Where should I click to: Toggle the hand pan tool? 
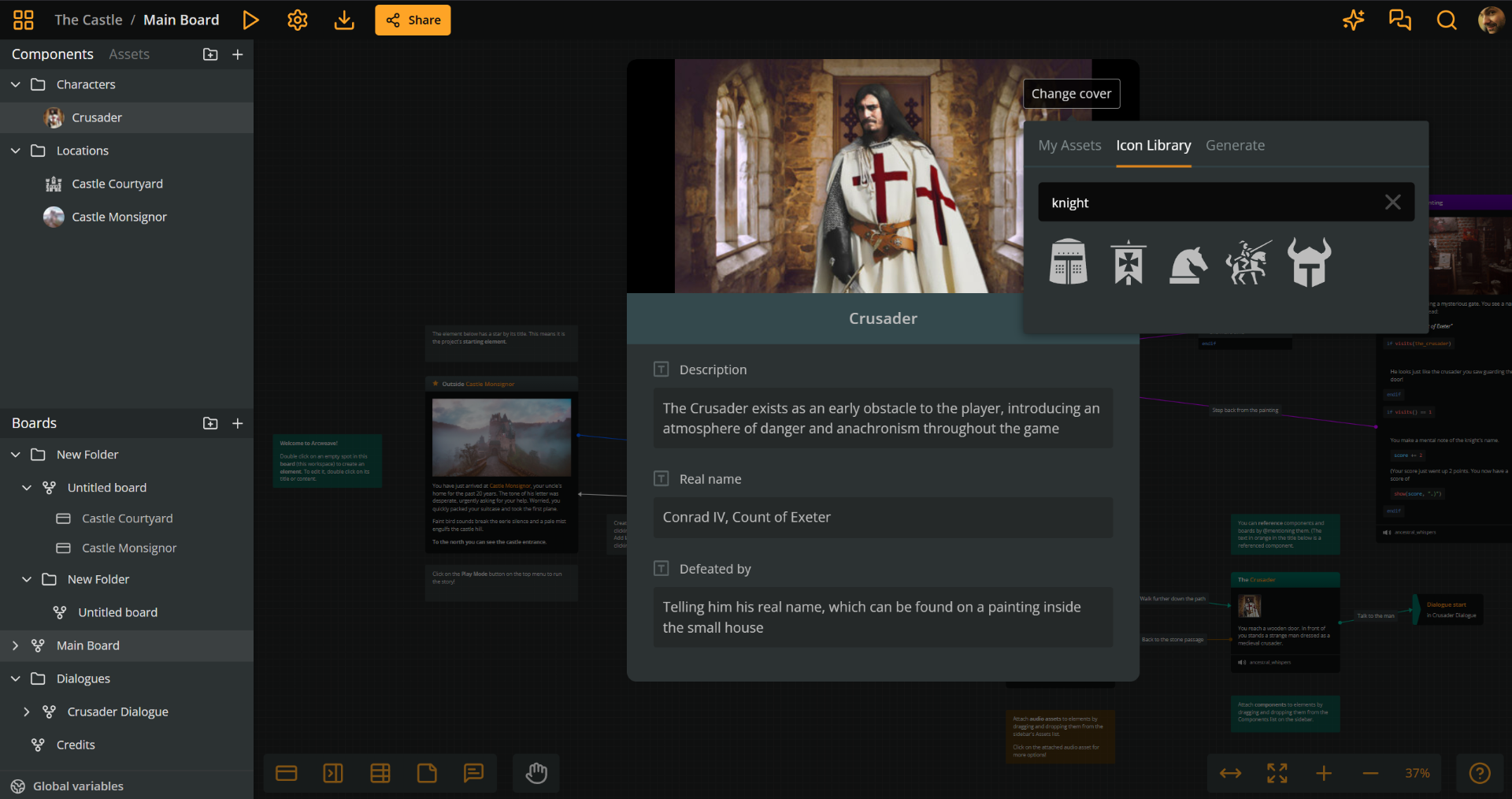[x=535, y=773]
